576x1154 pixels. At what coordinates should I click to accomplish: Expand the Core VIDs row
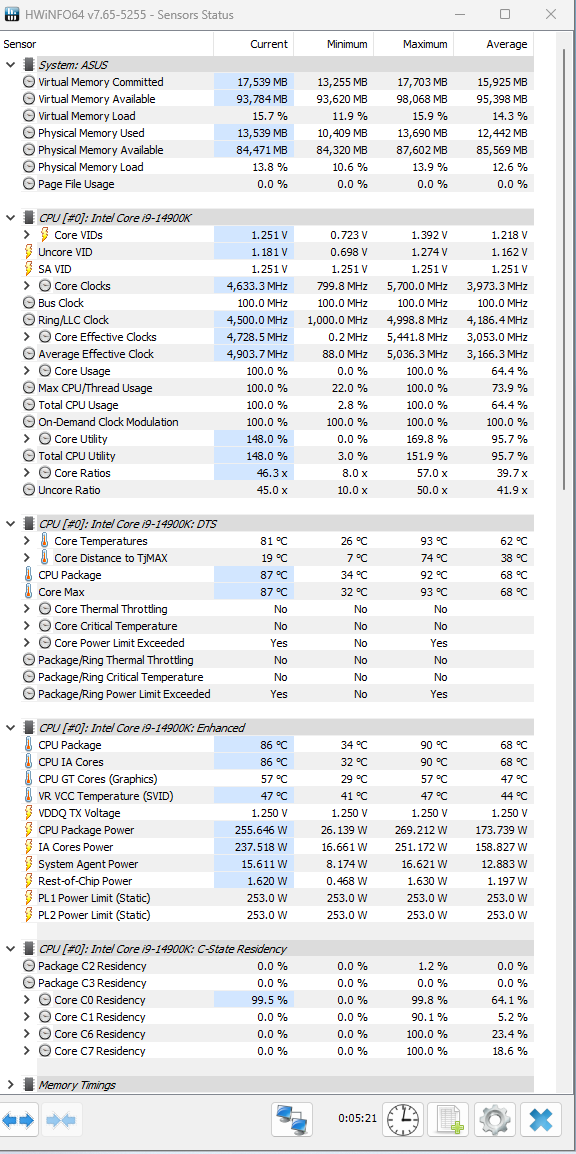tap(26, 235)
